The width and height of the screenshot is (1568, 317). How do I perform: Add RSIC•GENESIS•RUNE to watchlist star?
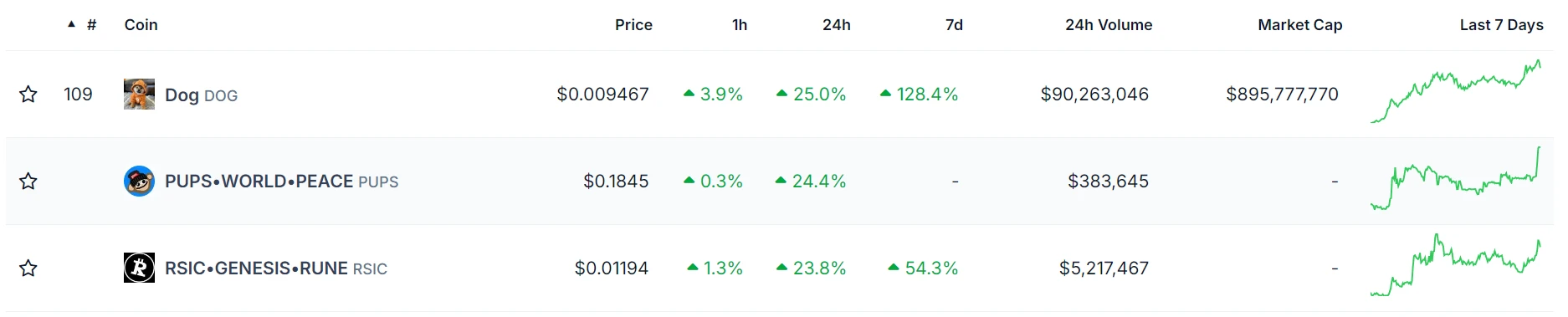28,268
